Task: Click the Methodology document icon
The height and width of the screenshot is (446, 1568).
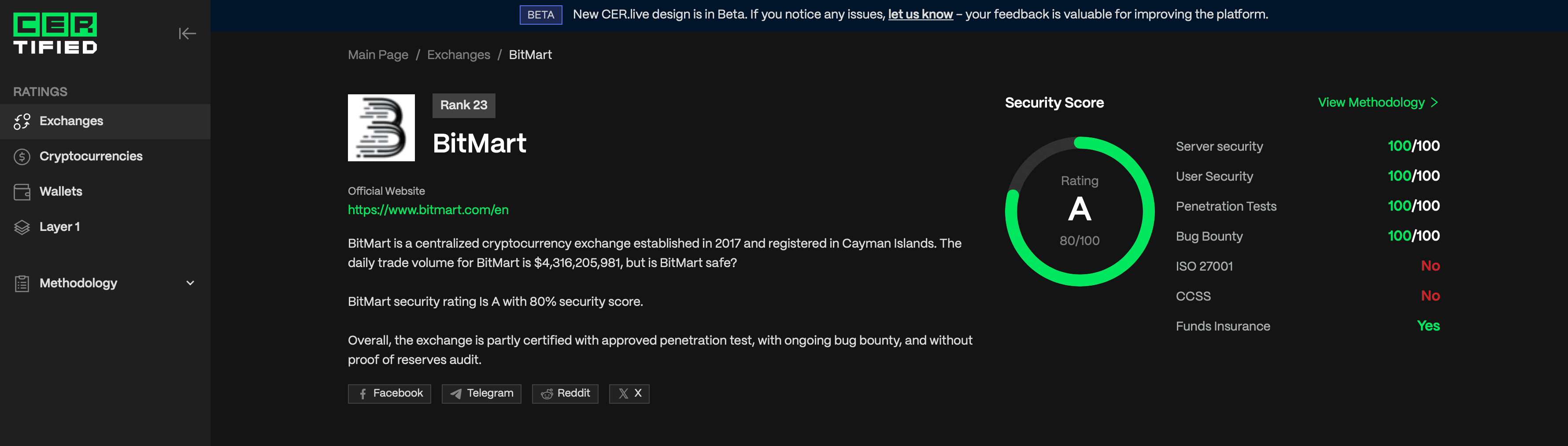Action: [x=22, y=283]
